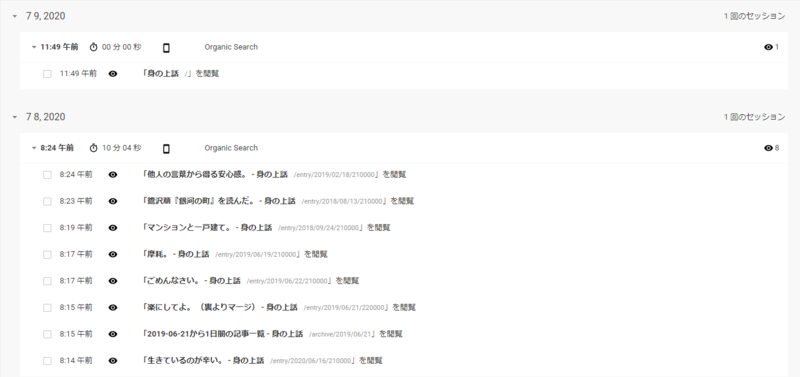The width and height of the screenshot is (800, 377).
Task: Click eye icon on 生きているのが辛い。 row
Action: pyautogui.click(x=113, y=360)
